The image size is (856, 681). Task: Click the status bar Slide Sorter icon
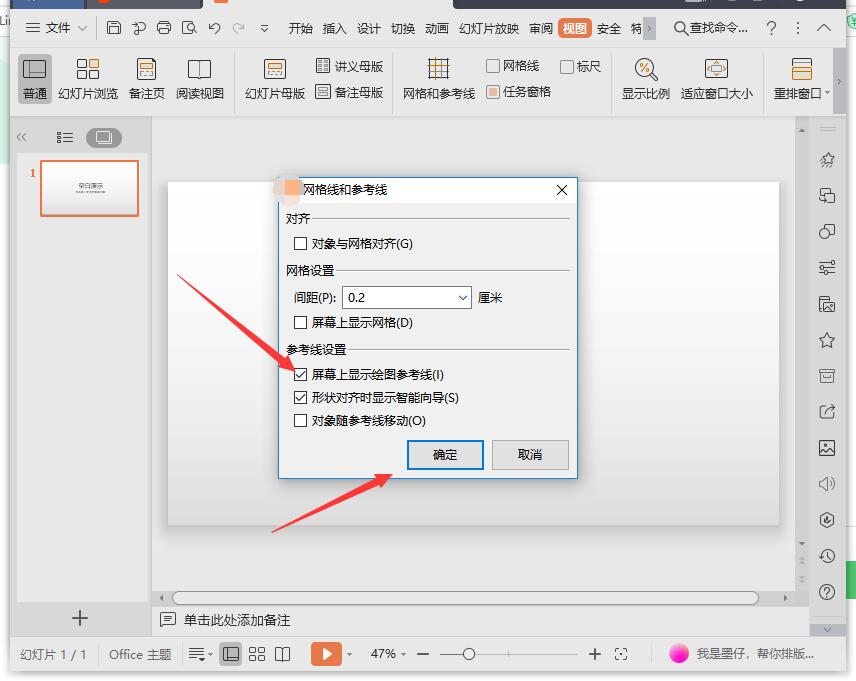pyautogui.click(x=257, y=654)
